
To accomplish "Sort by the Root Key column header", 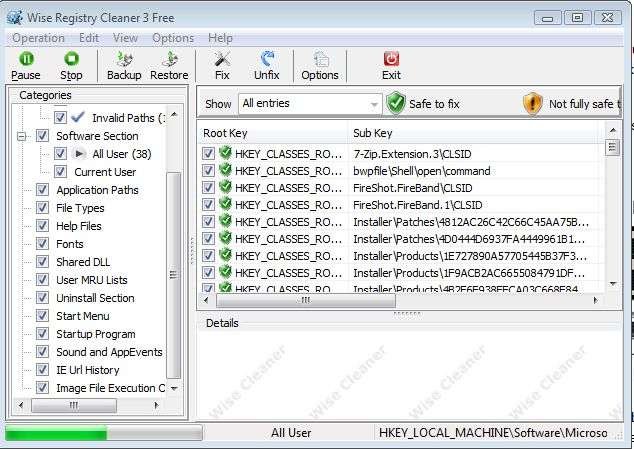I will pos(273,133).
